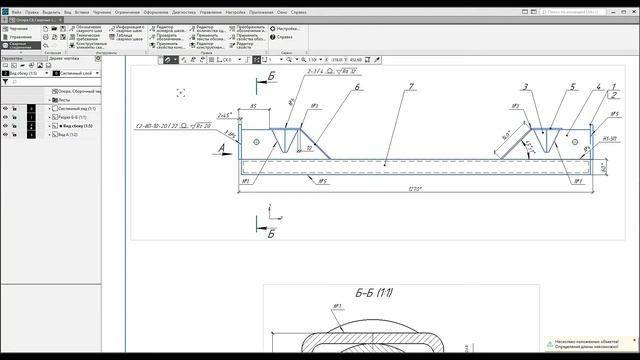Toggle lock icon of Разрез Б-Б row
This screenshot has width=640, height=360.
coord(14,118)
